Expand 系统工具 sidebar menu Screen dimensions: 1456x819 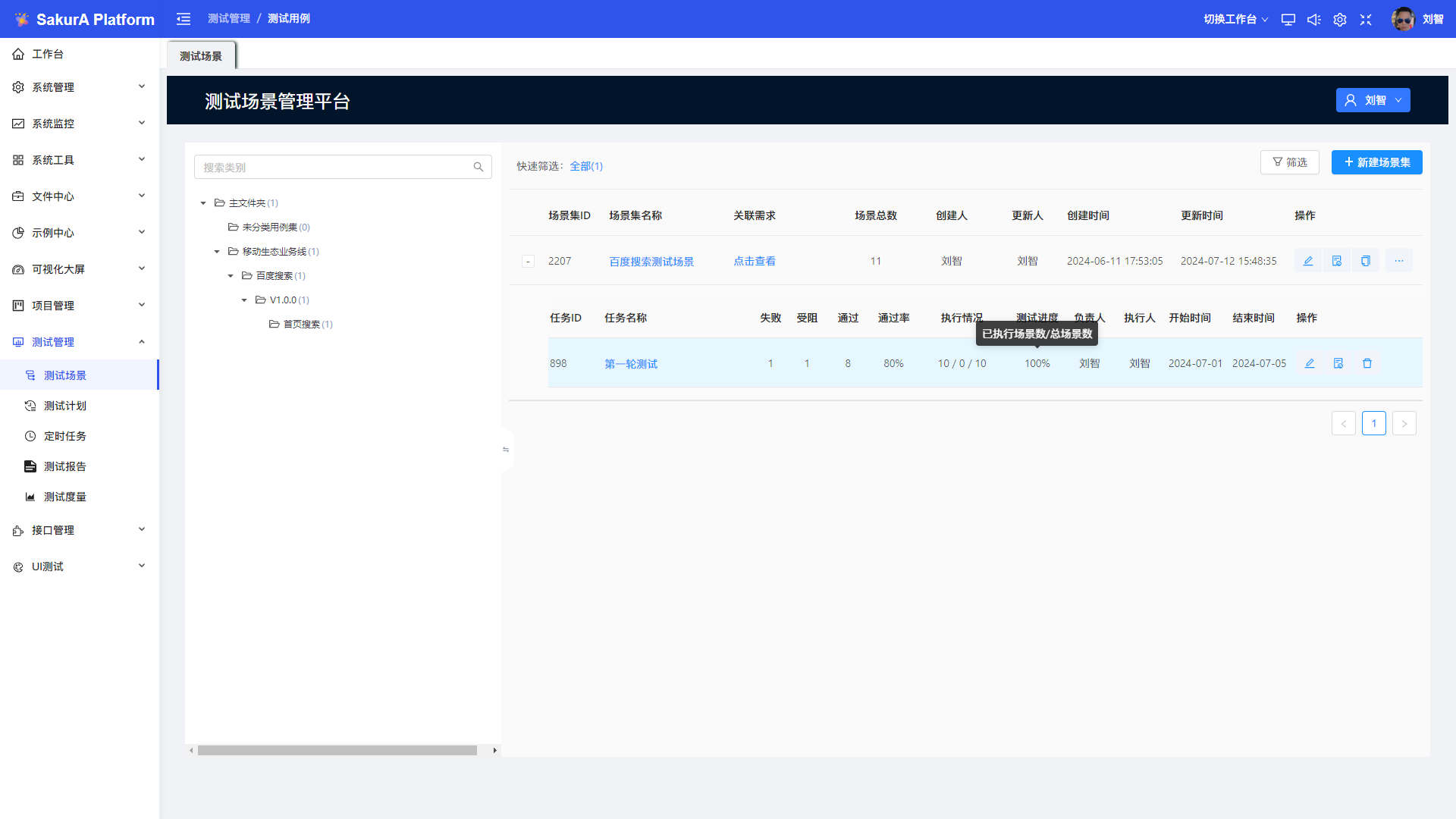tap(80, 160)
